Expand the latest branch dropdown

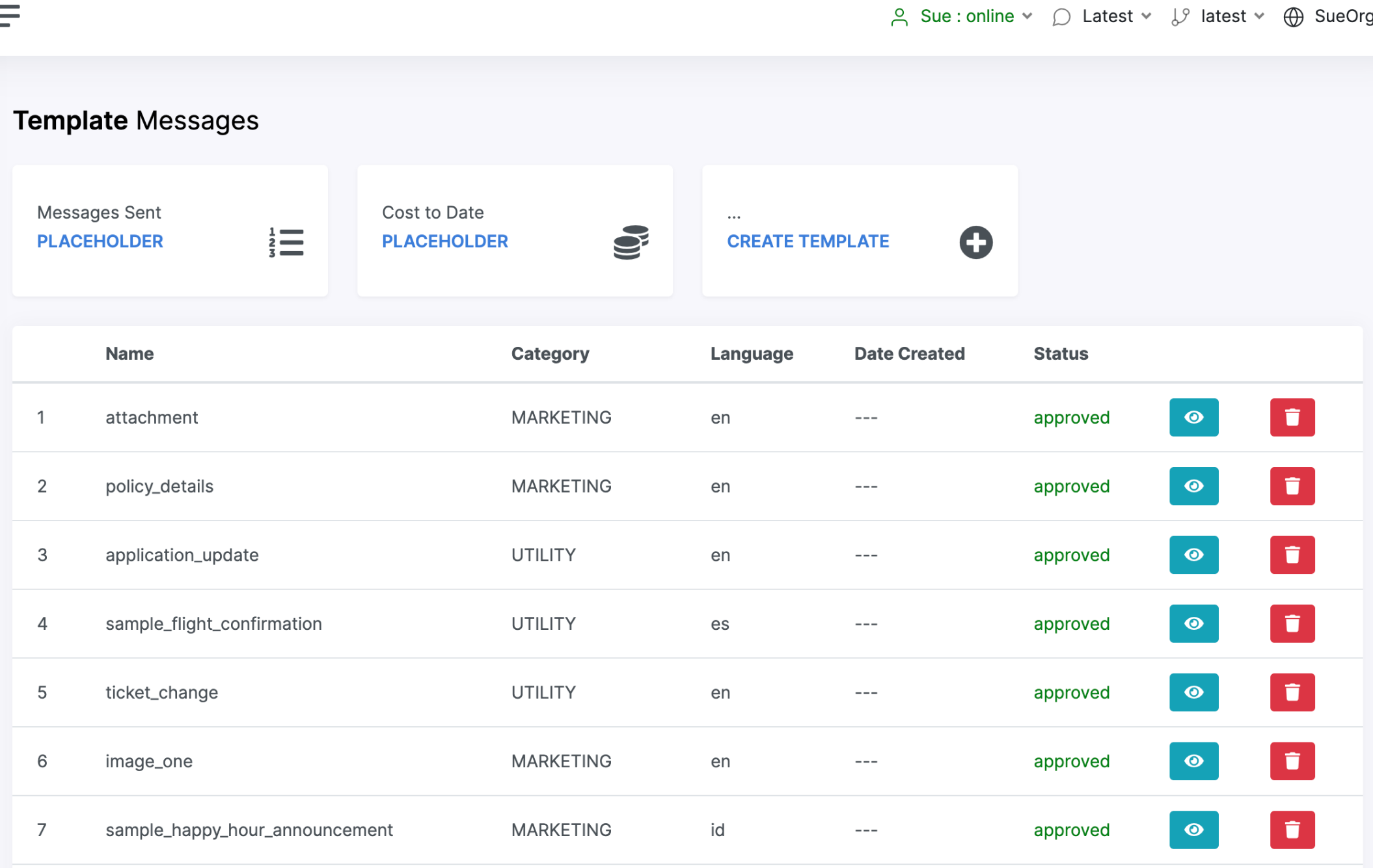(x=1232, y=16)
